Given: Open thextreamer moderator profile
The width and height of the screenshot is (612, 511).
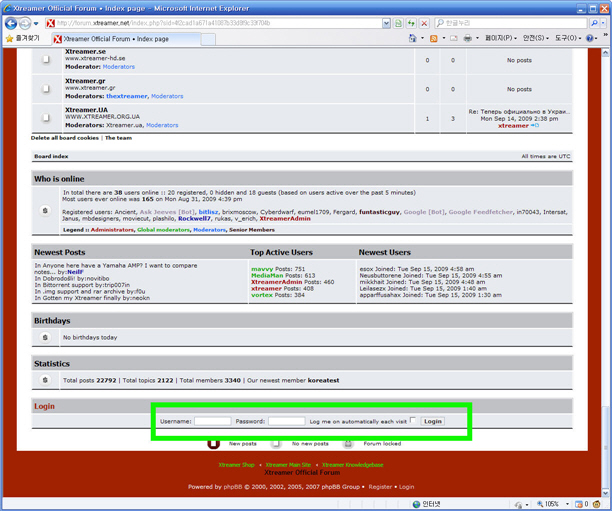Looking at the screenshot, I should pos(127,96).
